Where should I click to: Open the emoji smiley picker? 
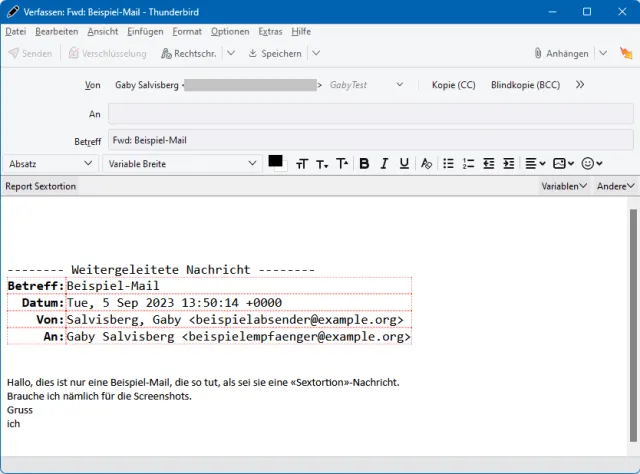592,163
